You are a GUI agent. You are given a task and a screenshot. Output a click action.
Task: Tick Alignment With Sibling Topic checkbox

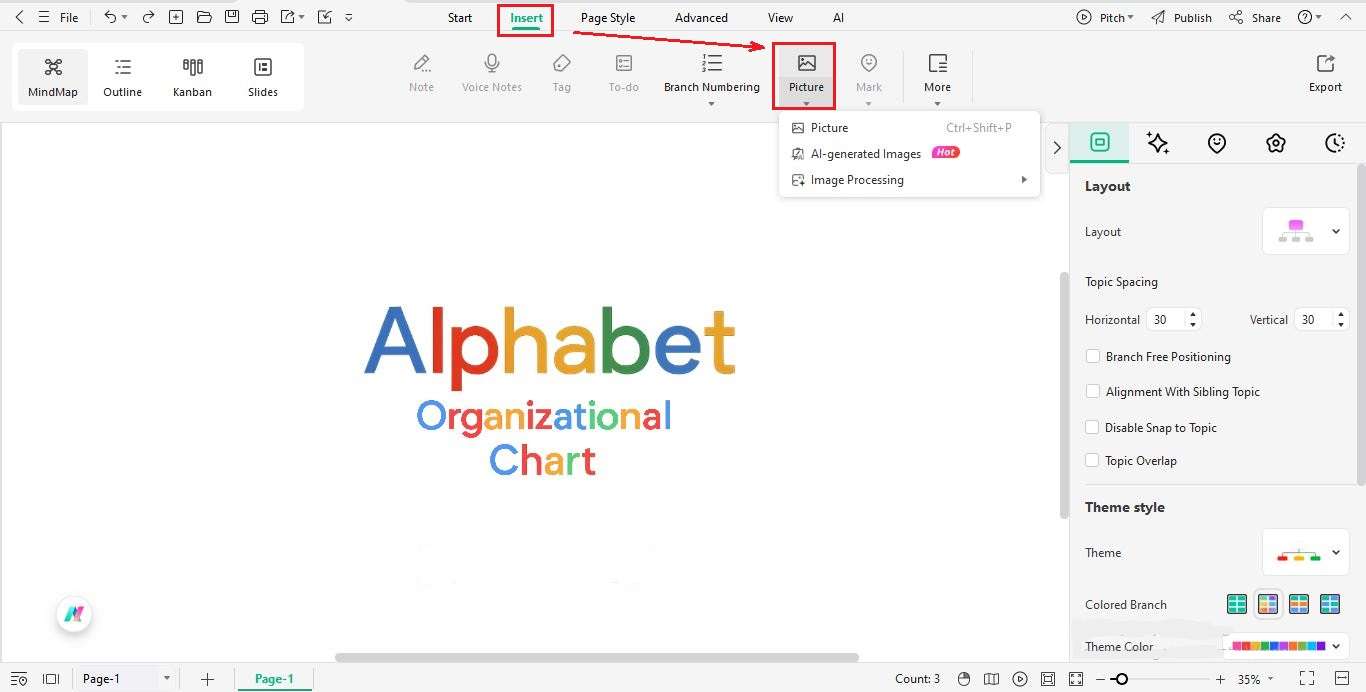pos(1093,391)
